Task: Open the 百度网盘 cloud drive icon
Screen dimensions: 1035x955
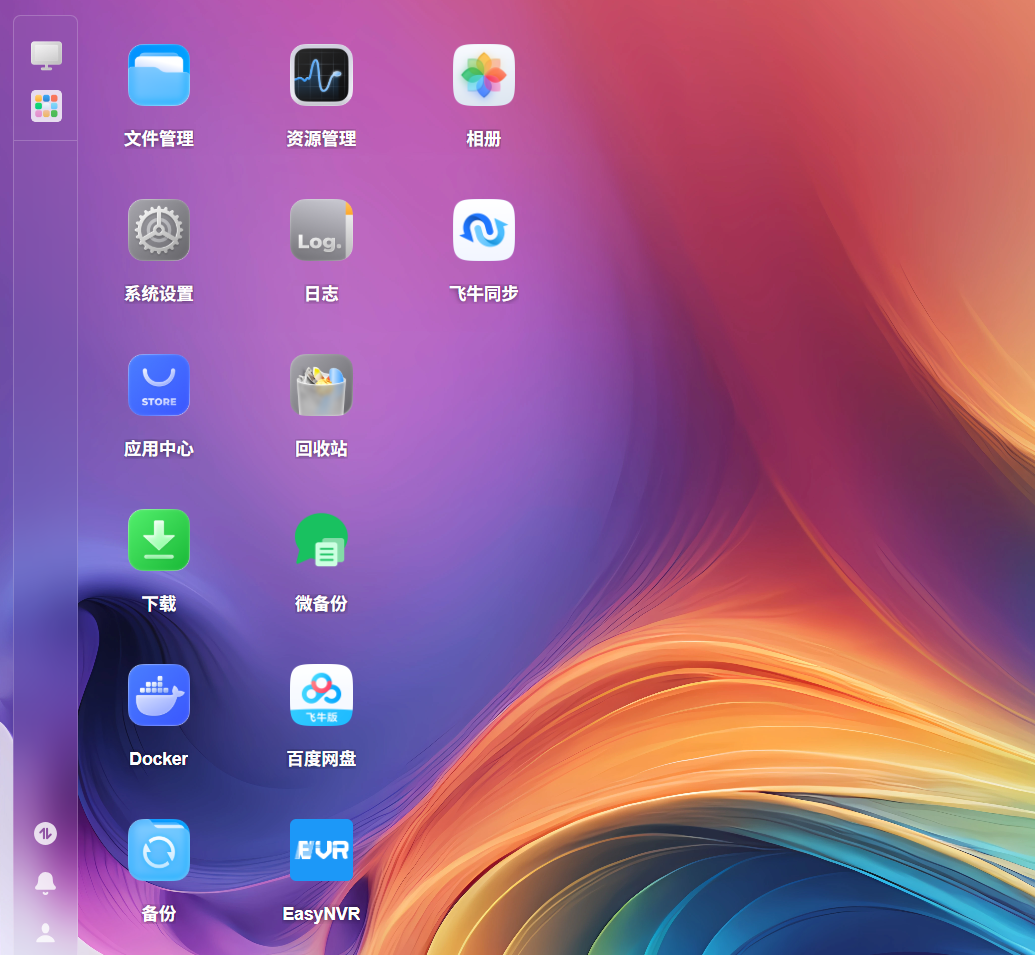Action: tap(321, 695)
